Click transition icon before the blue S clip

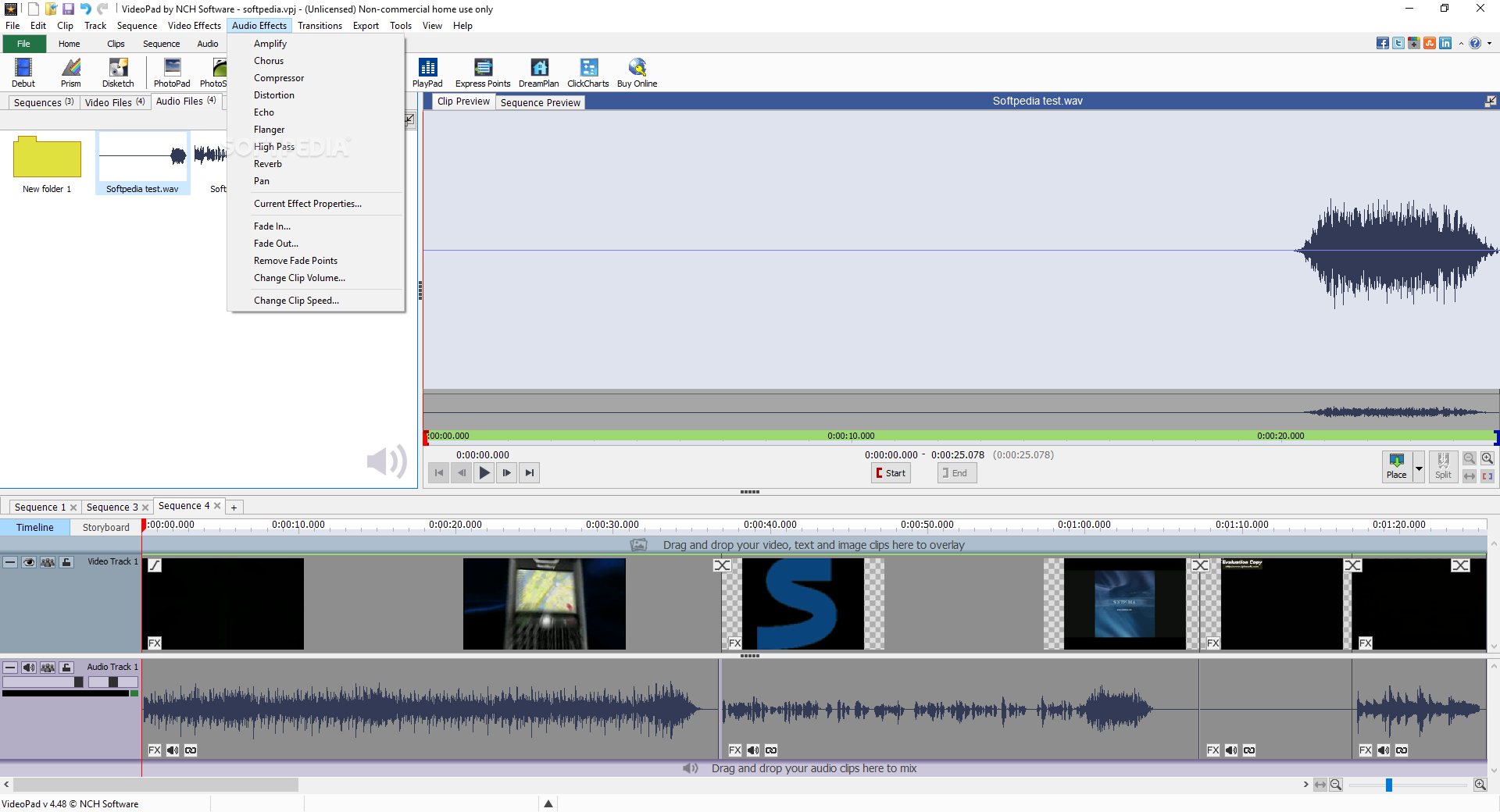tap(723, 565)
